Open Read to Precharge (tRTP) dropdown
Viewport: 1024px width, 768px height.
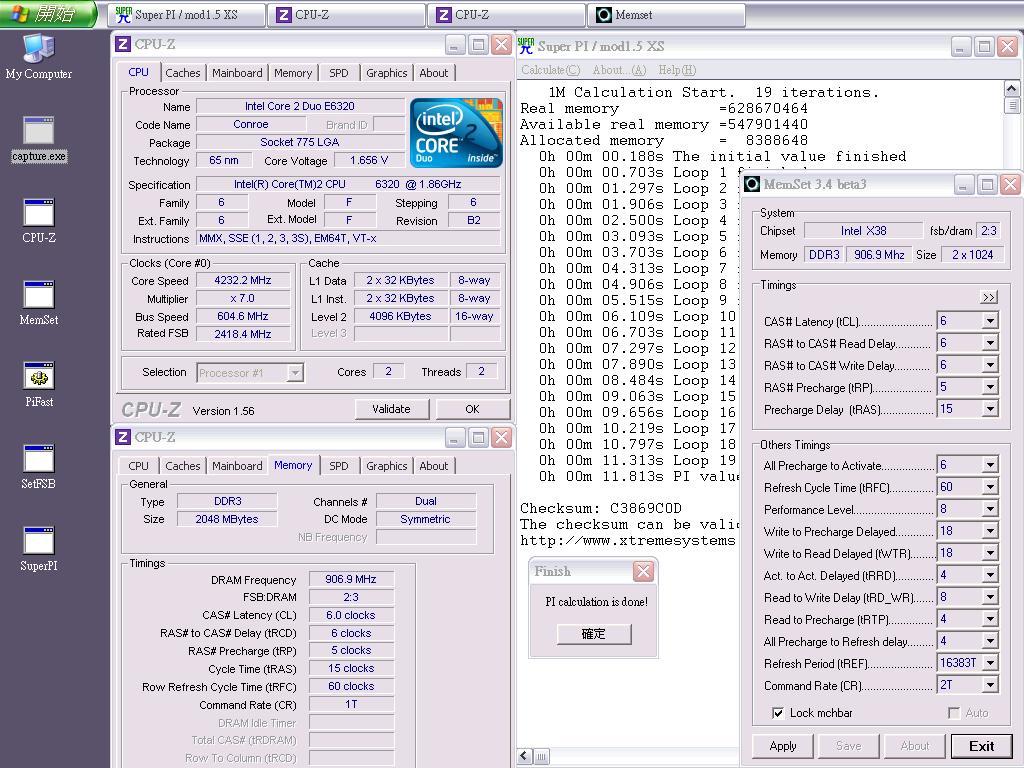991,619
